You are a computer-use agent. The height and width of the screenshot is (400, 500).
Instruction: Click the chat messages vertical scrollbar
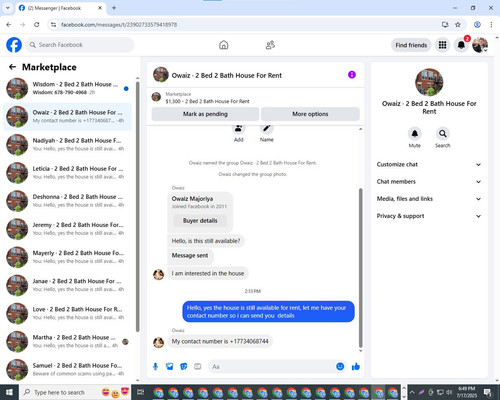coord(360,268)
